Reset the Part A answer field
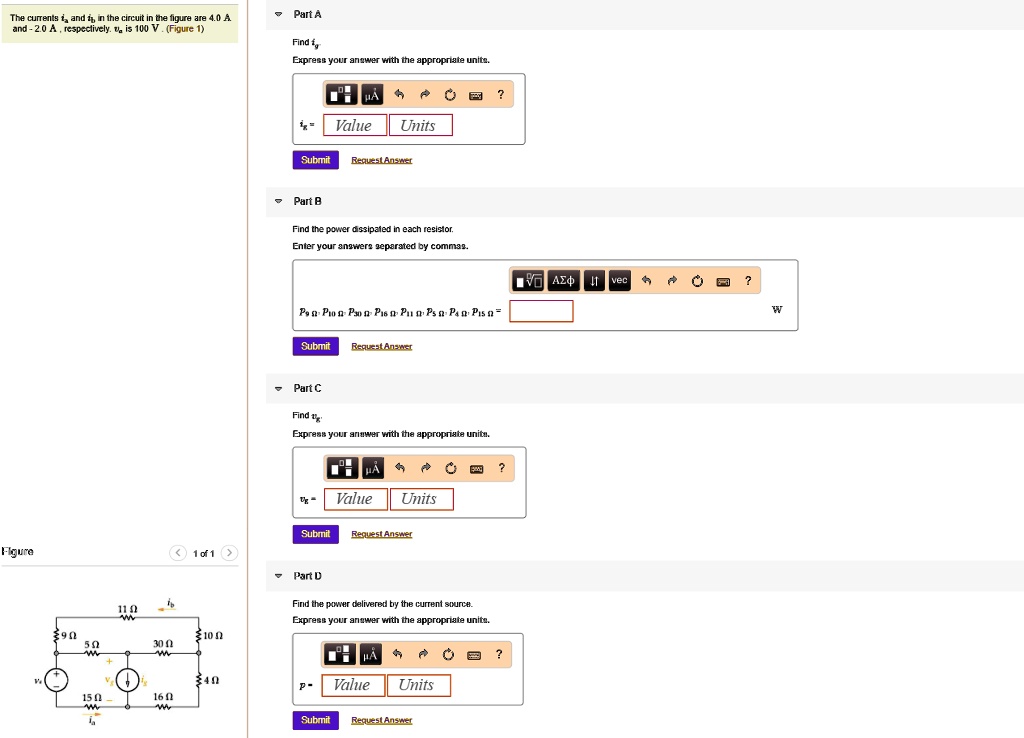1024x738 pixels. [450, 95]
